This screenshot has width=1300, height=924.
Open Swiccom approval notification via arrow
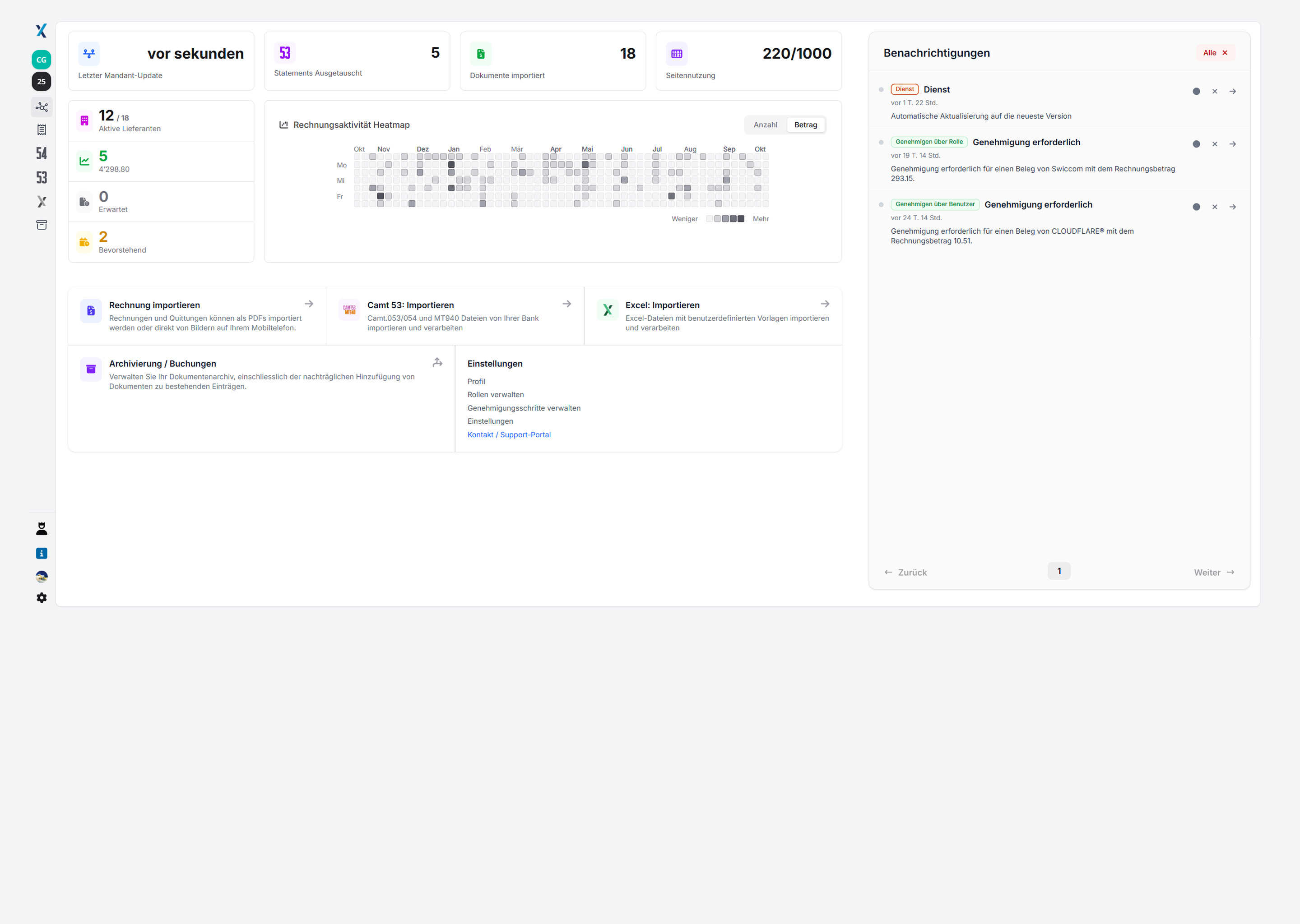point(1232,144)
